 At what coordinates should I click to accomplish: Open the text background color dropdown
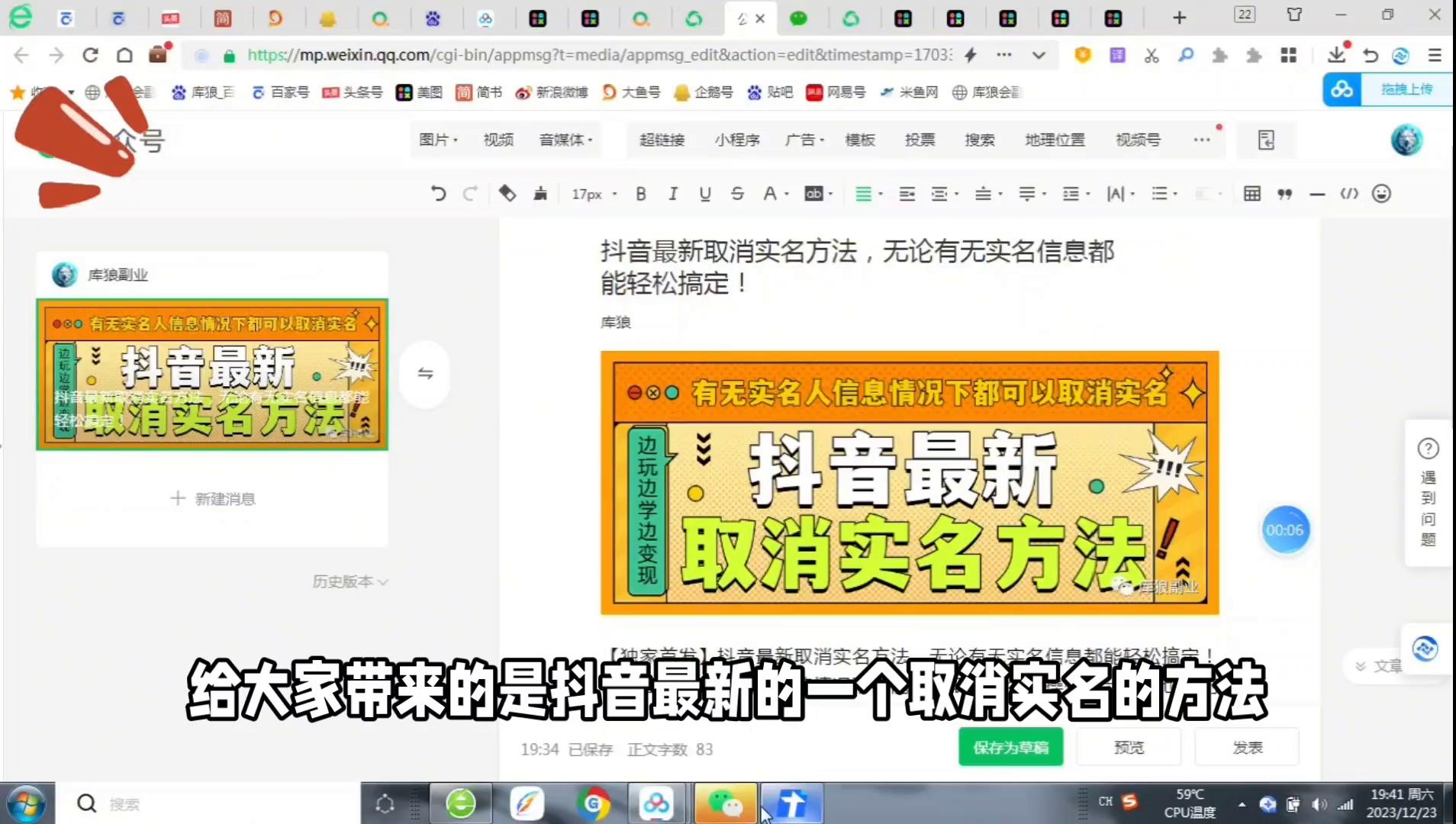coord(819,194)
